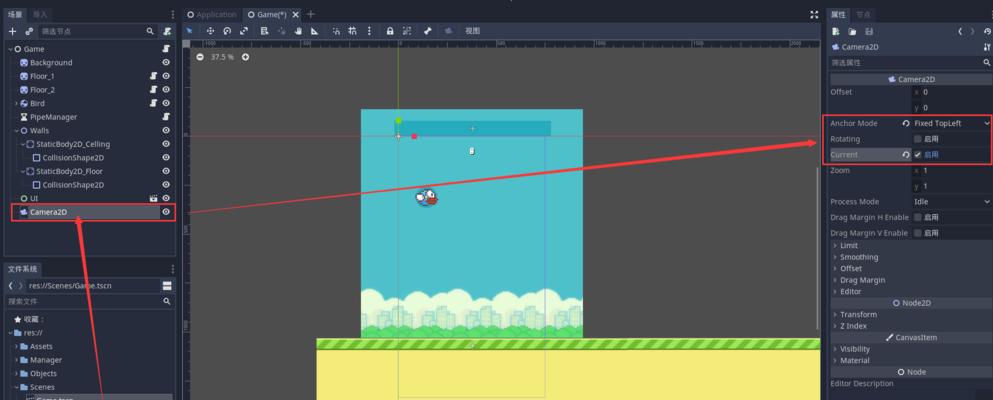The height and width of the screenshot is (400, 993).
Task: Hide the Bird node
Action: 167,103
